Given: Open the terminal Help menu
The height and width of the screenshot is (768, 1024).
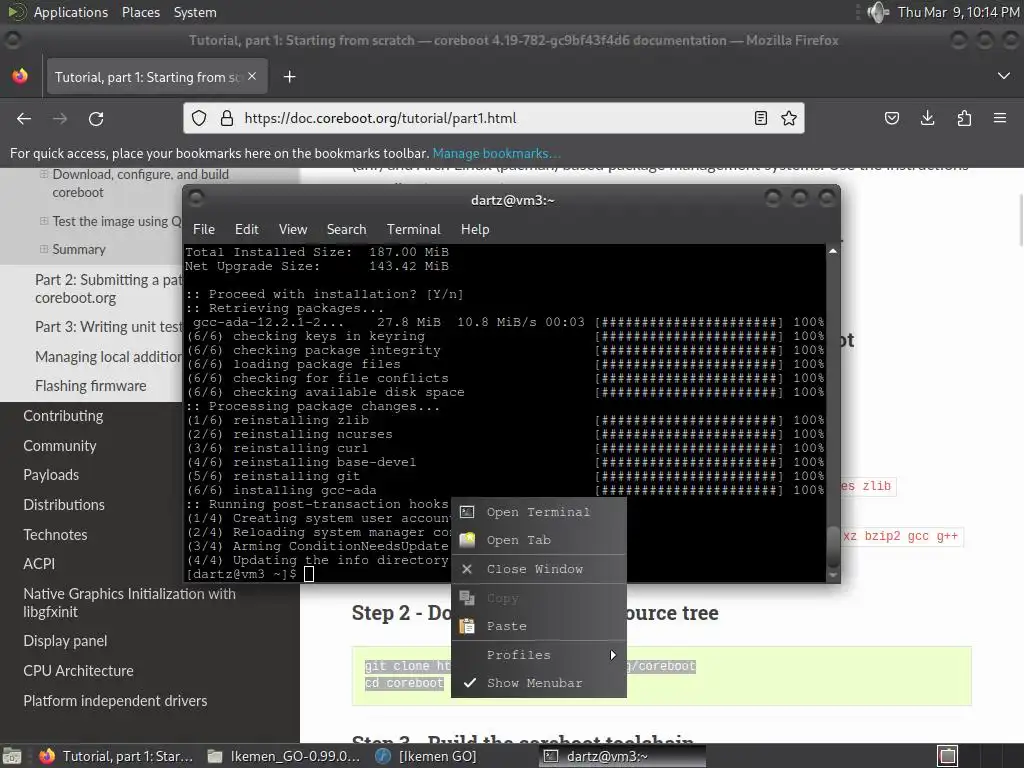Looking at the screenshot, I should (475, 229).
